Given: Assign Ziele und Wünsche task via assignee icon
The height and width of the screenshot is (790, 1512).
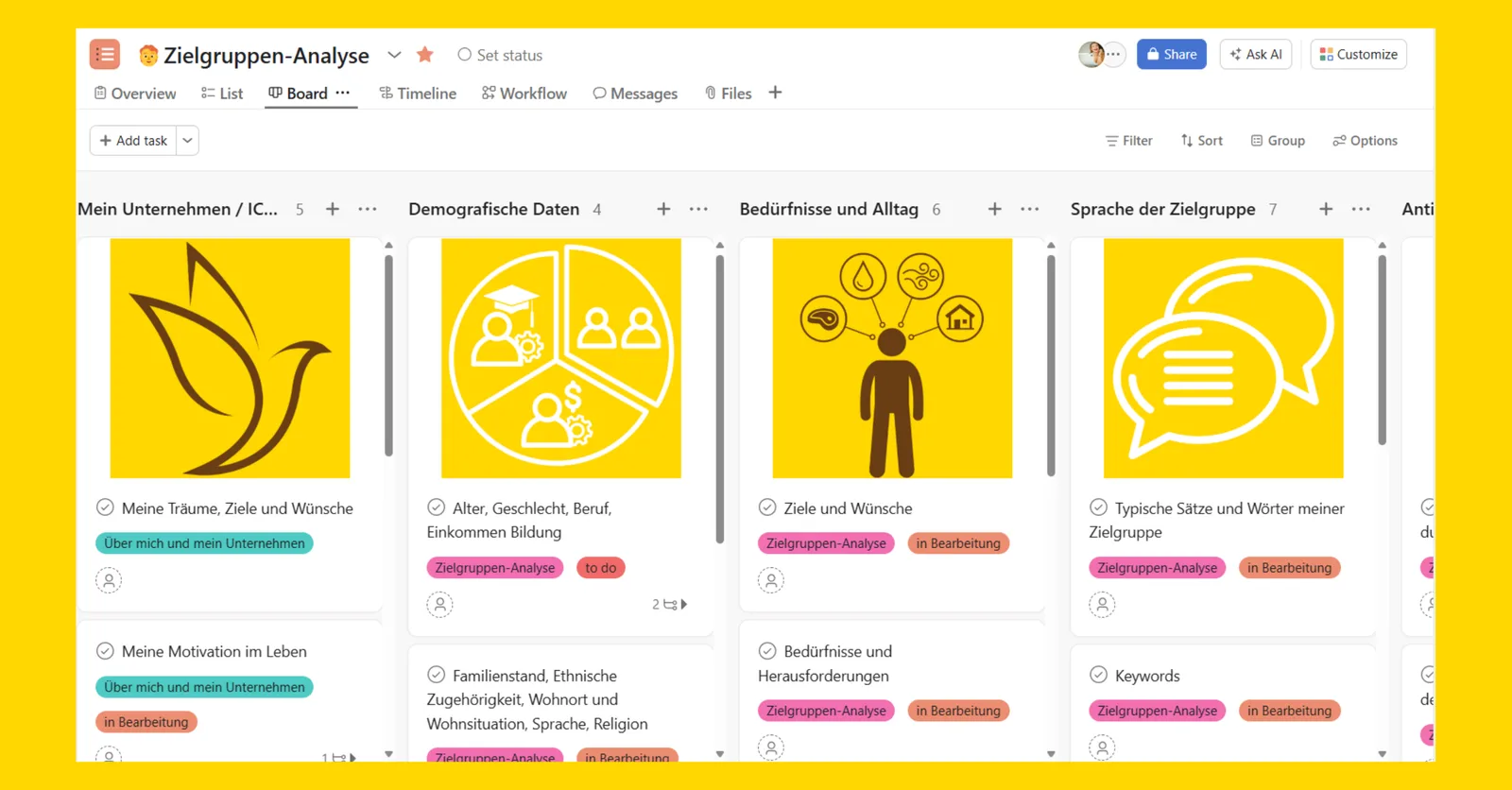Looking at the screenshot, I should [x=771, y=580].
